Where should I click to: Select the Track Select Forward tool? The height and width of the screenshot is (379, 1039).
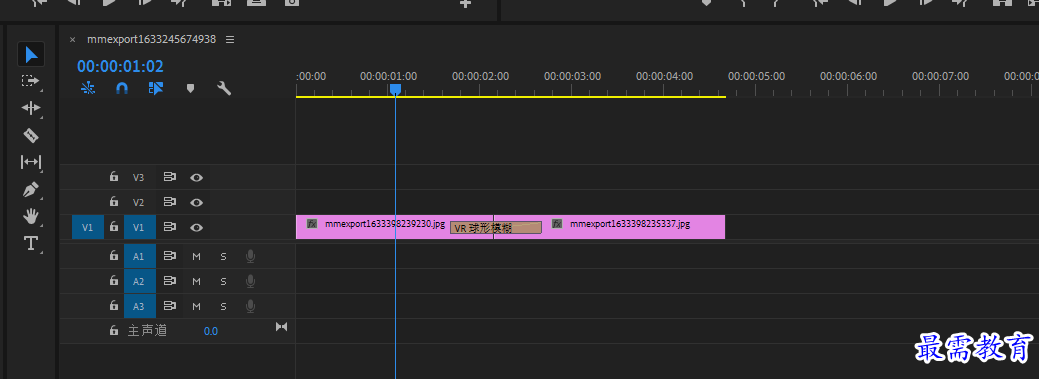[30, 81]
